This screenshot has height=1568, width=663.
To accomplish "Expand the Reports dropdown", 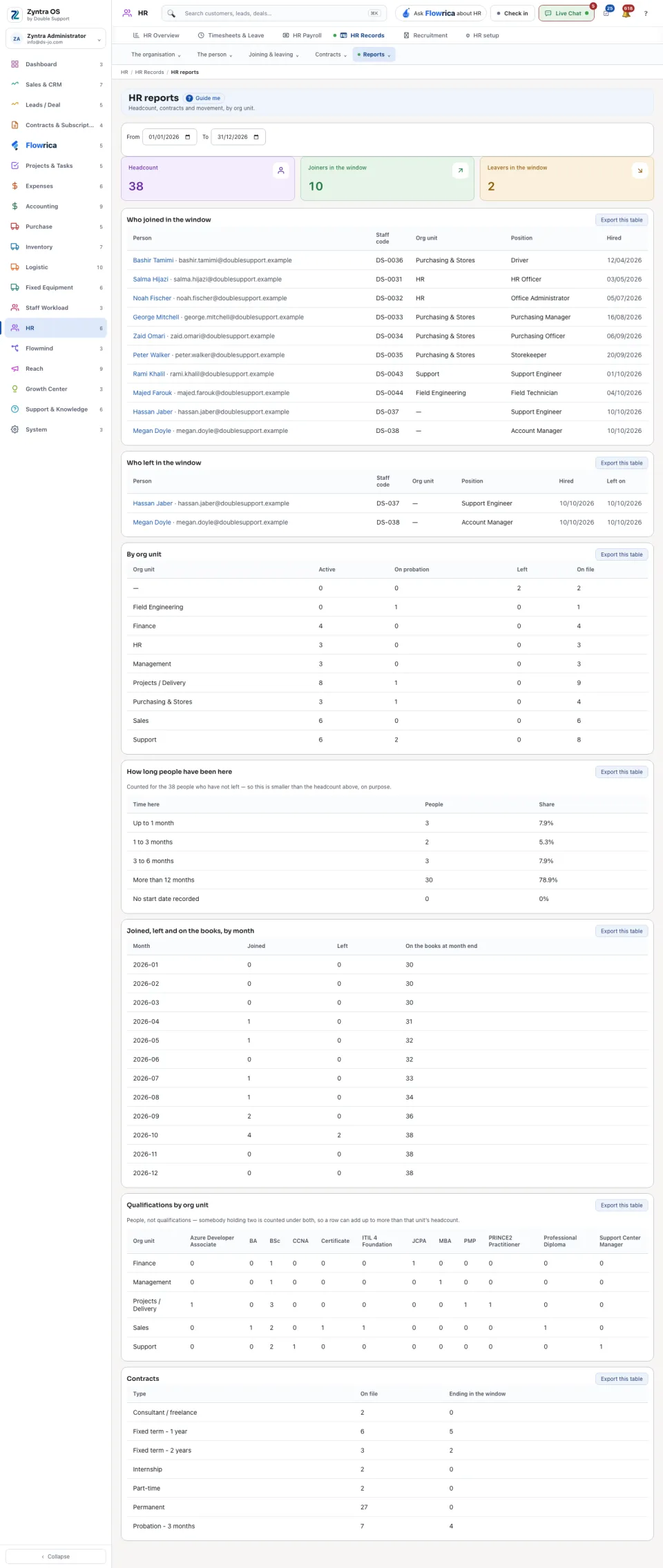I will 374,55.
